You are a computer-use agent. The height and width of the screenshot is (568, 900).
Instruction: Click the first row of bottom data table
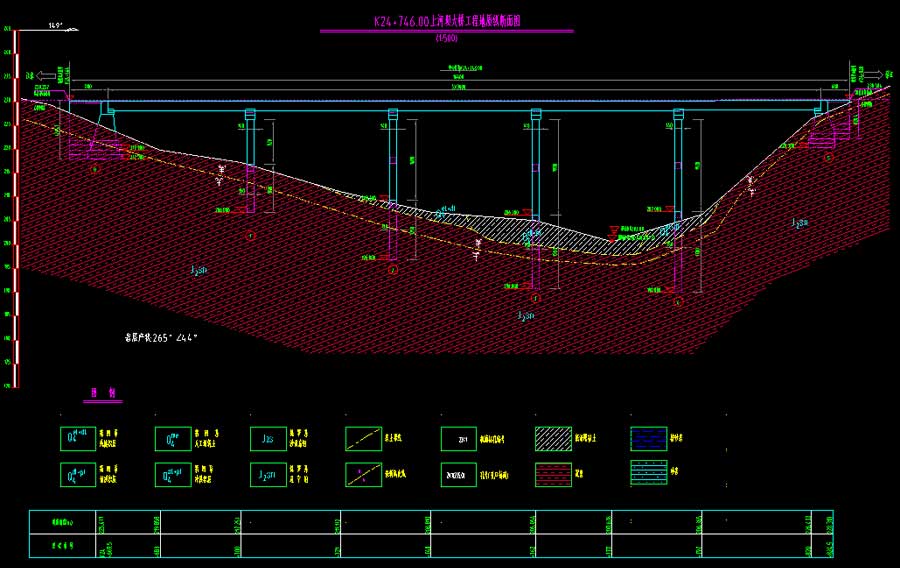[430, 521]
